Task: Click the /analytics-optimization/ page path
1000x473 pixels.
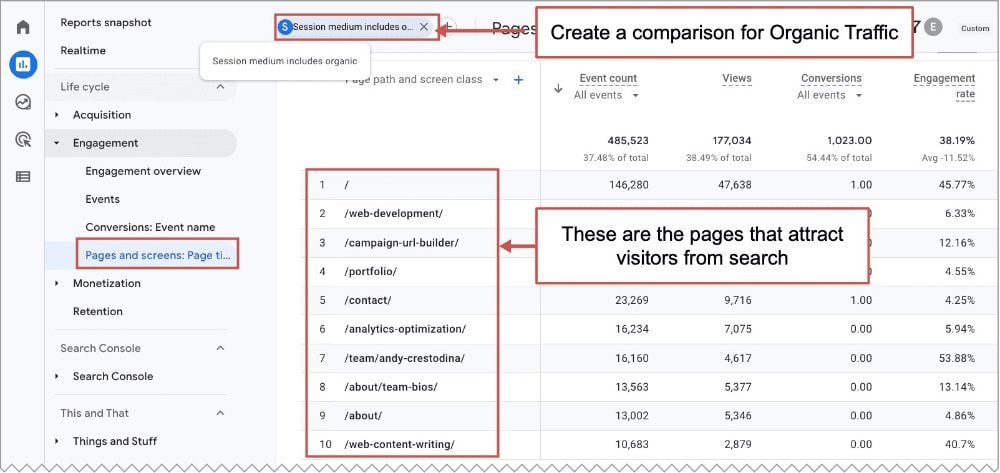Action: (x=404, y=329)
